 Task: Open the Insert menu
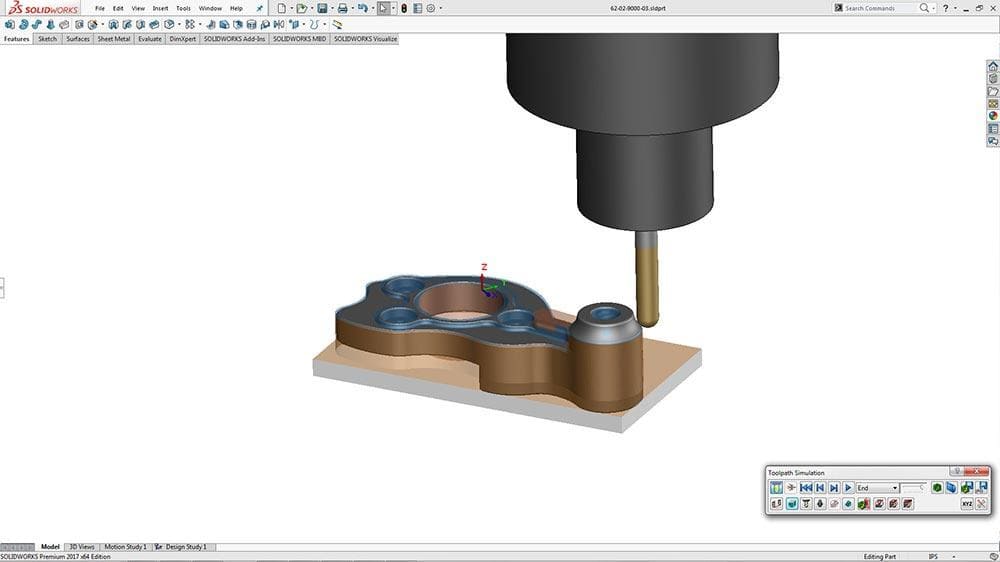pos(160,8)
